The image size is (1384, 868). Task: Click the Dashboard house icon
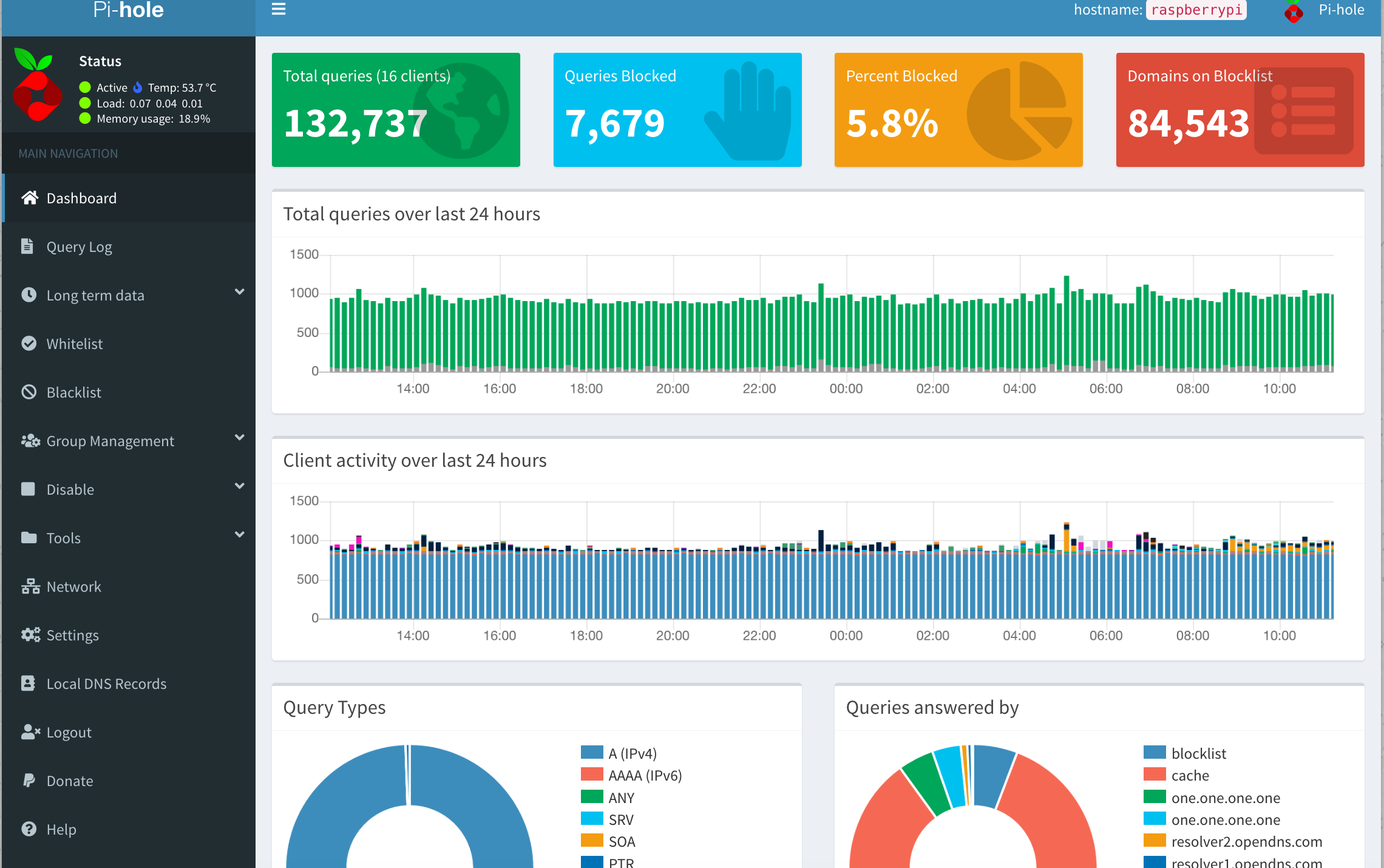[30, 198]
